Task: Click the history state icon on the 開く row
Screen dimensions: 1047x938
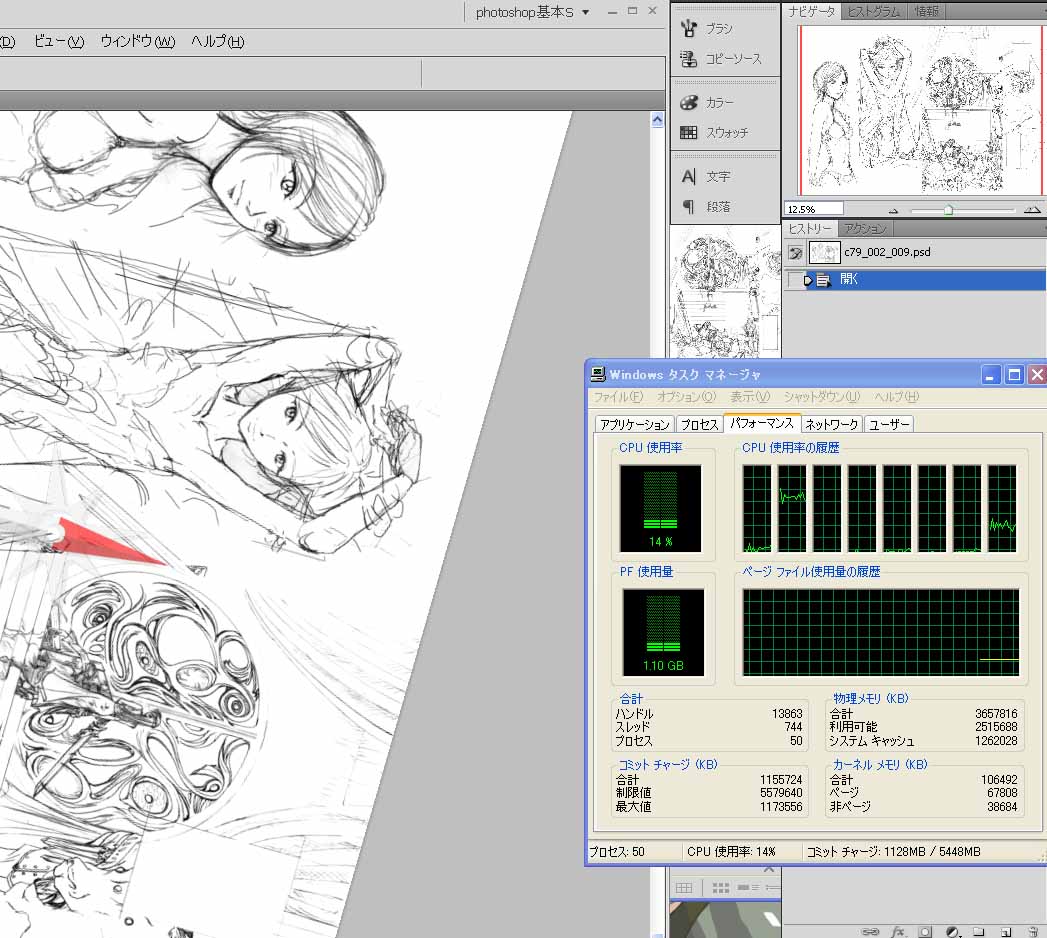Action: pos(822,280)
